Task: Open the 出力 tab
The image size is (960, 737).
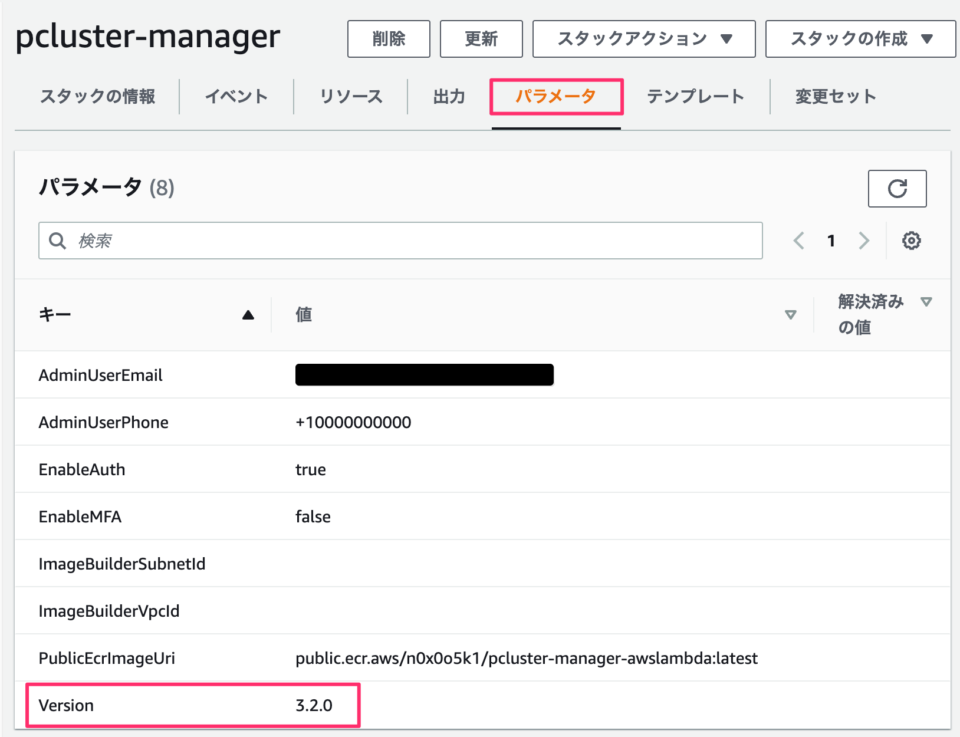Action: point(447,96)
